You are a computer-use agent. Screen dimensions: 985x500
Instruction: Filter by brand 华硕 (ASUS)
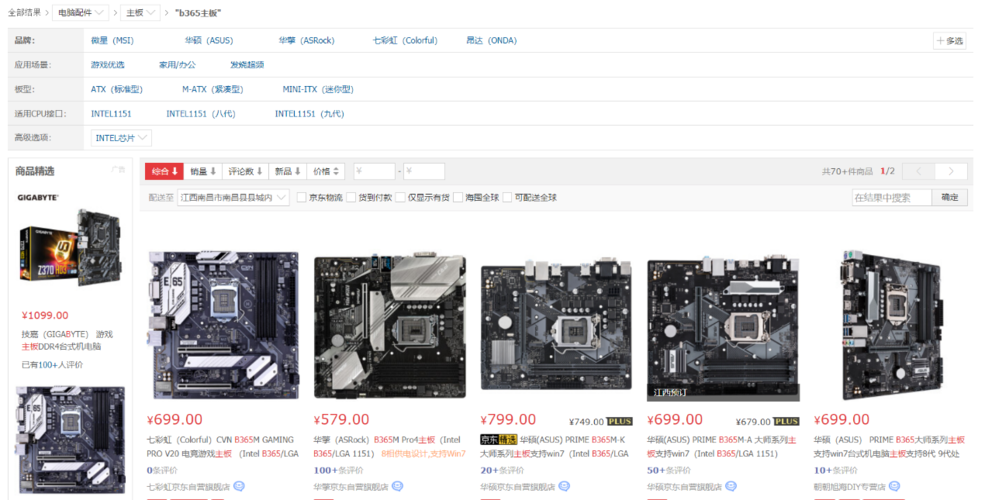pos(209,40)
